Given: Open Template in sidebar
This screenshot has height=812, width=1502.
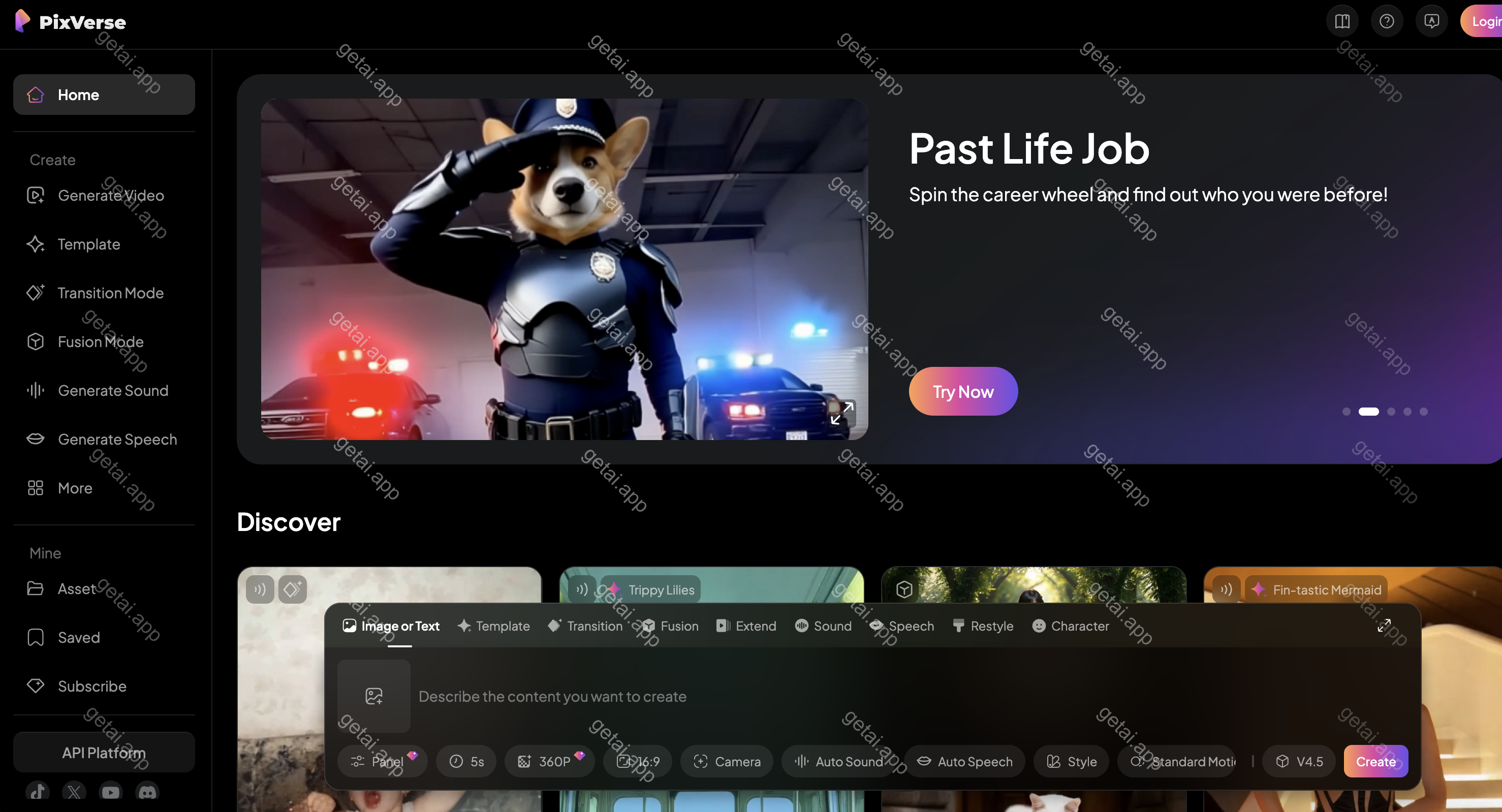Looking at the screenshot, I should point(104,244).
